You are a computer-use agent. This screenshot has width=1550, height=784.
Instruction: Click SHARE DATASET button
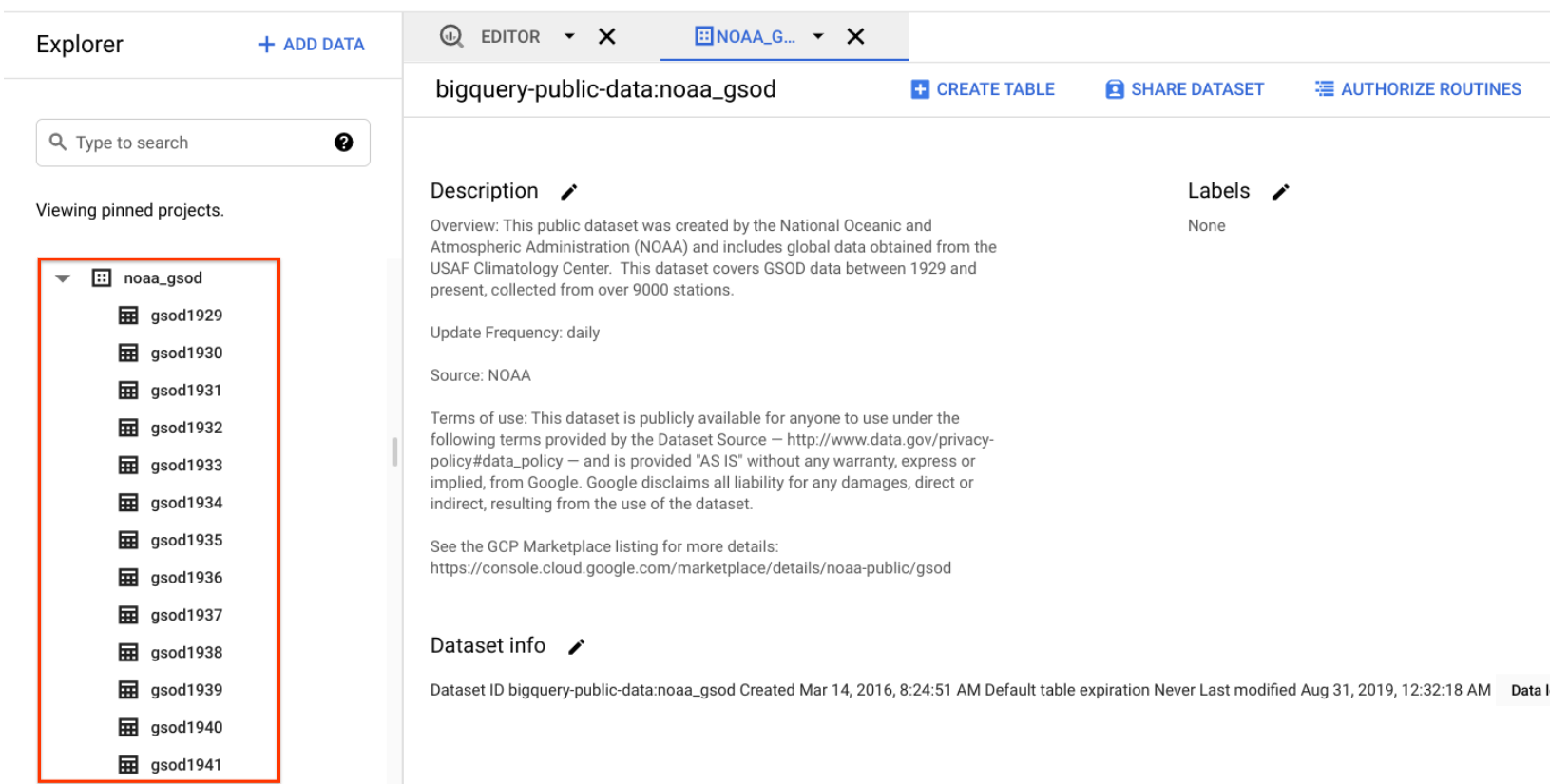pyautogui.click(x=1184, y=89)
